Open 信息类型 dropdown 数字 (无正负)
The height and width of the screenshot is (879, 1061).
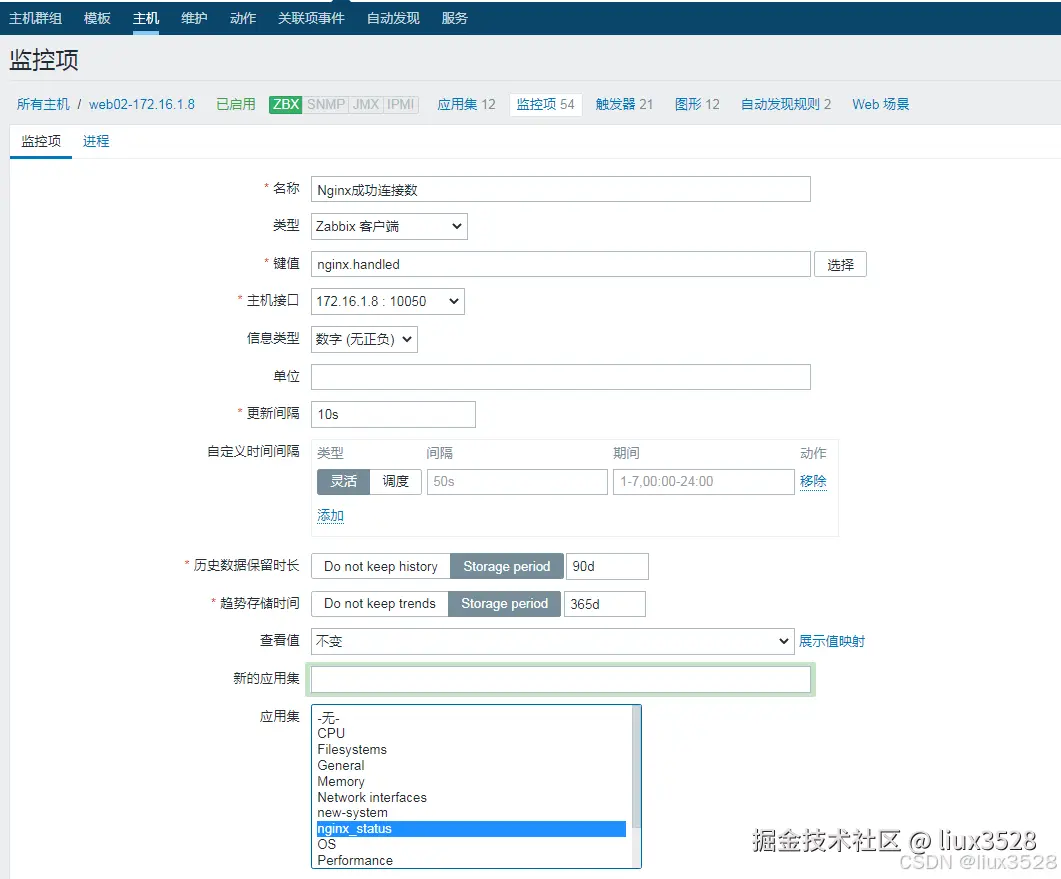tap(364, 339)
